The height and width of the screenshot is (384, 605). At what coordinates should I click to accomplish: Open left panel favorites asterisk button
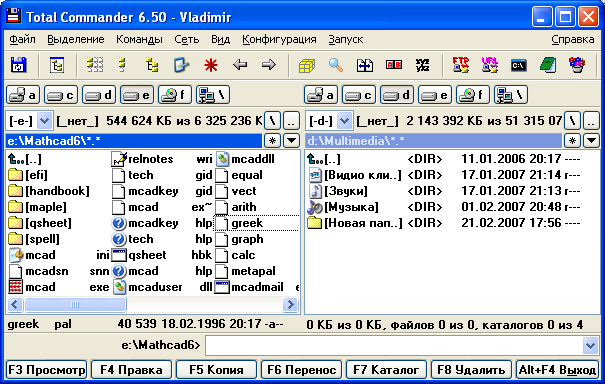tap(272, 141)
